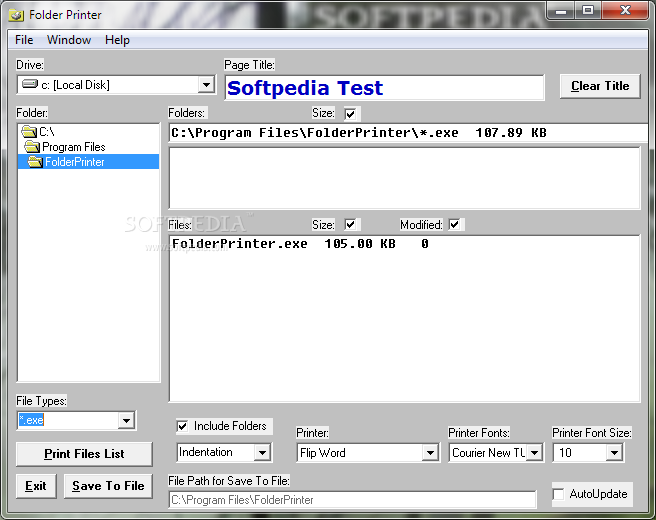The width and height of the screenshot is (656, 520).
Task: Click the local disk drive icon
Action: pyautogui.click(x=30, y=84)
